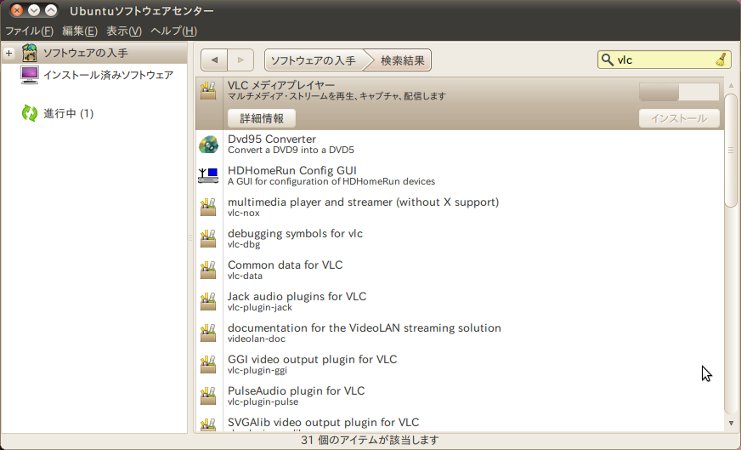Click the 詳細情報 button for VLC
Image resolution: width=741 pixels, height=450 pixels.
(261, 118)
